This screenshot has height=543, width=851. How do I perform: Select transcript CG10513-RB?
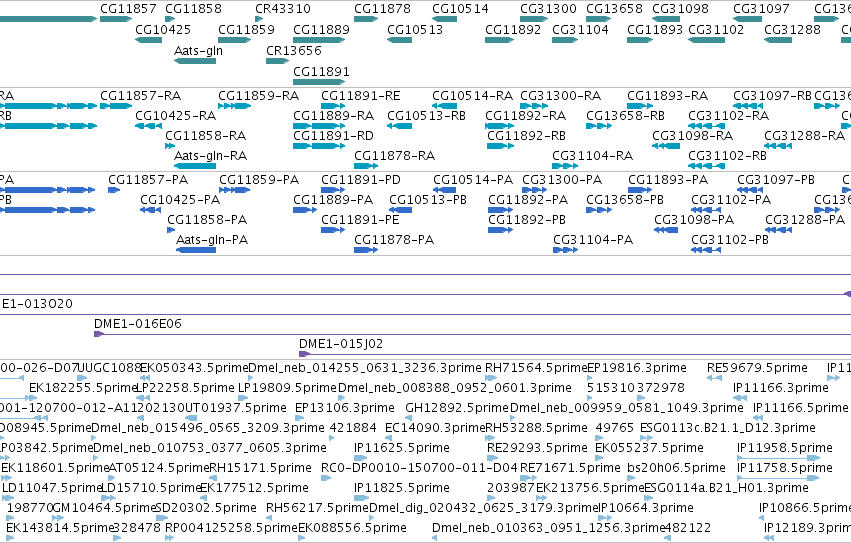[427, 116]
